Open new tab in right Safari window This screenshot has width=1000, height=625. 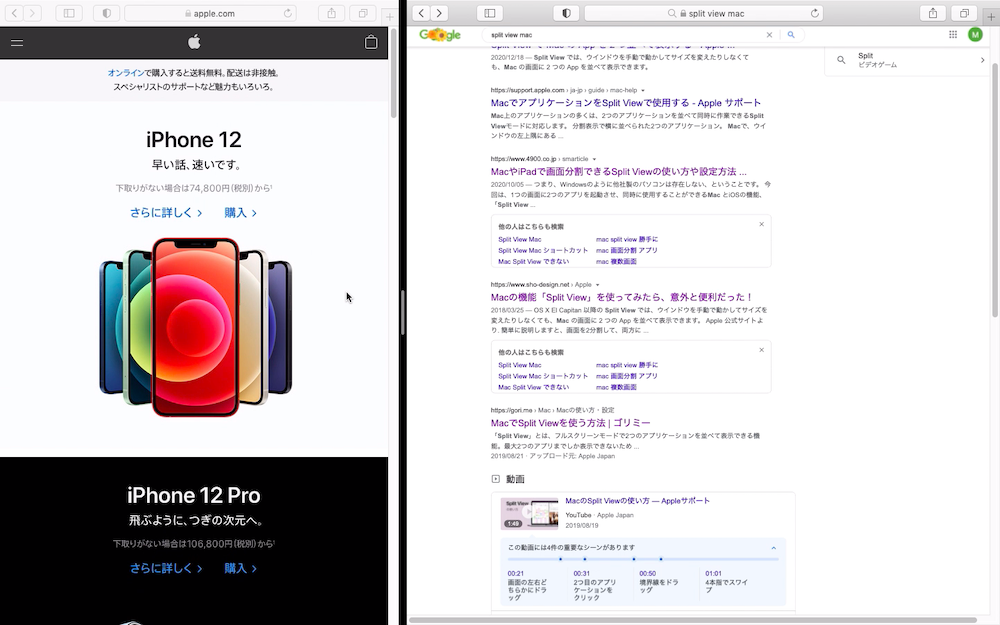(x=990, y=17)
